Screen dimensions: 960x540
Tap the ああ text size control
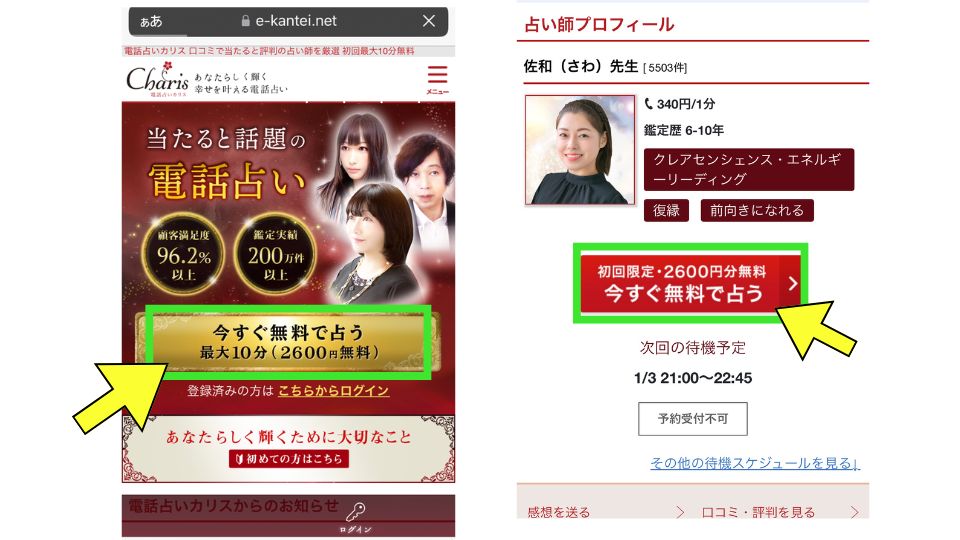coord(151,21)
